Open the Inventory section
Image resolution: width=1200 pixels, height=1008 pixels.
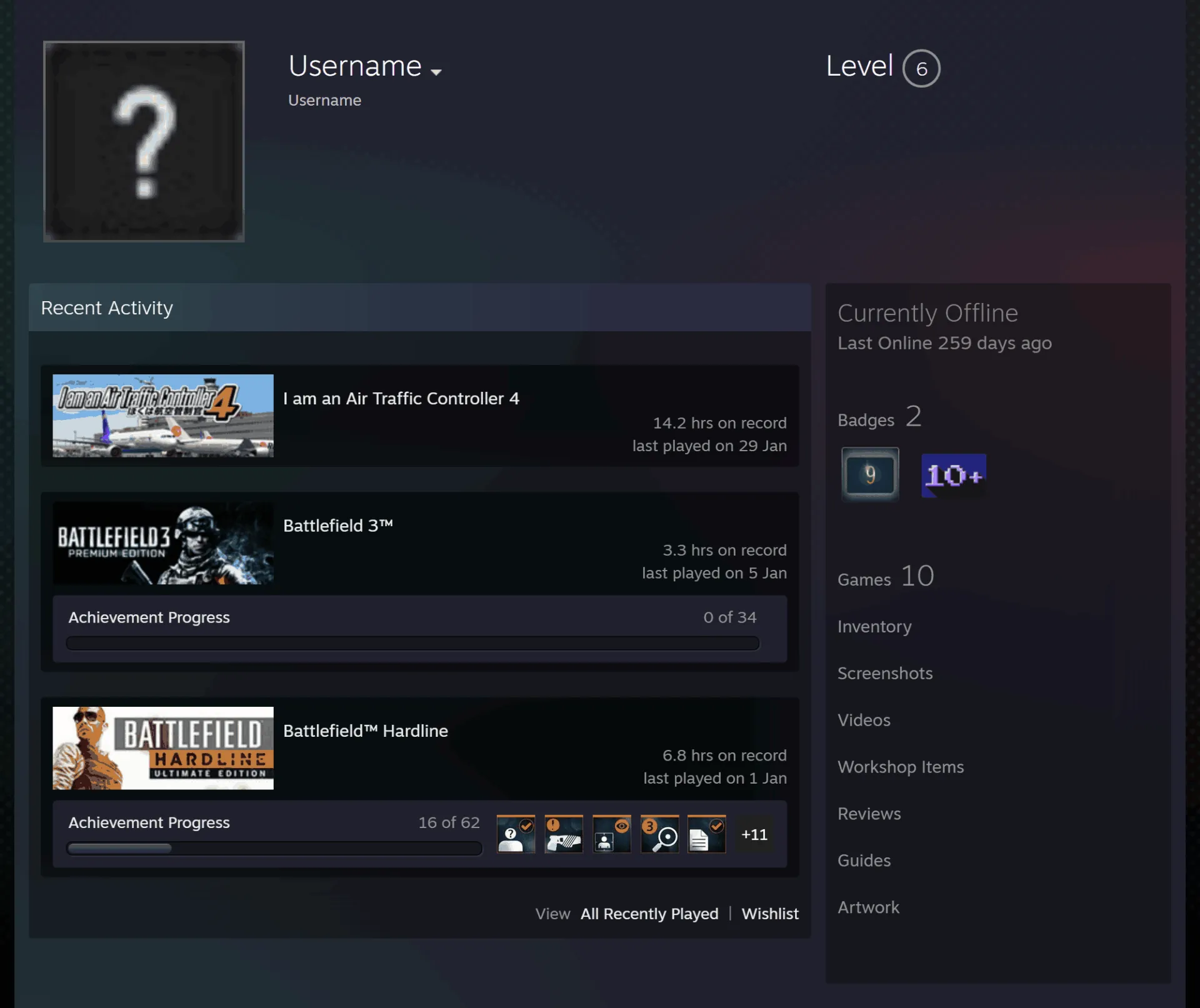(x=874, y=627)
